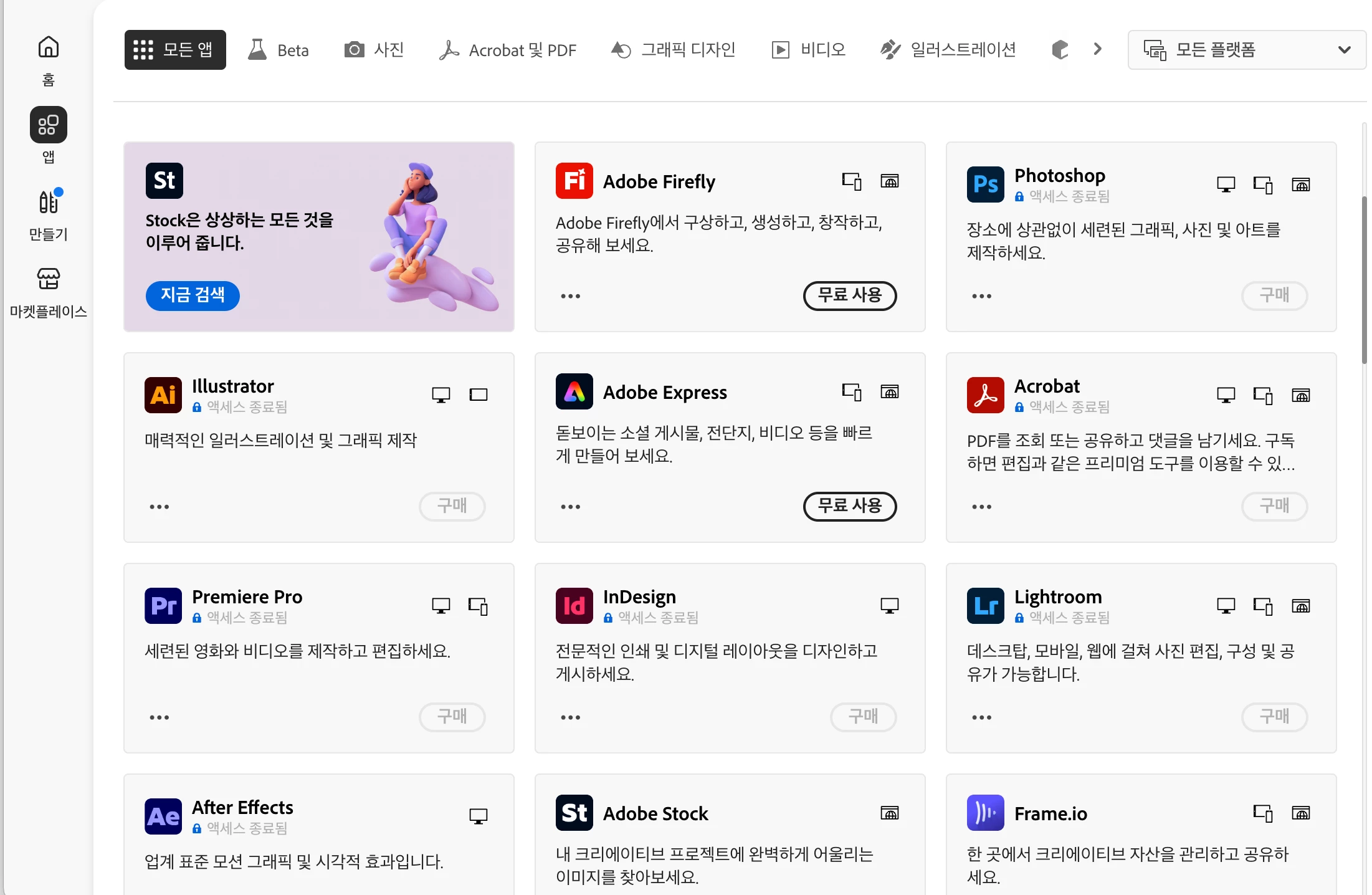1372x895 pixels.
Task: Click 무료 사용 button for Adobe Firefly
Action: [849, 295]
